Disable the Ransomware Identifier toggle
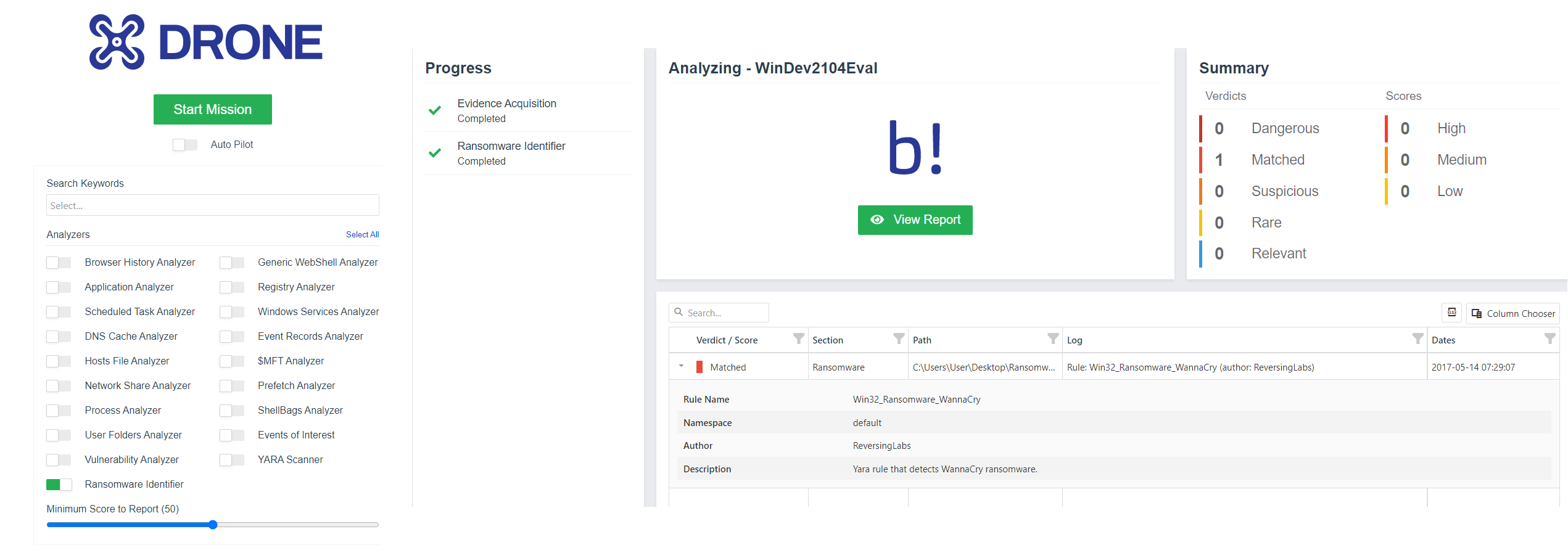This screenshot has width=1568, height=550. (59, 485)
